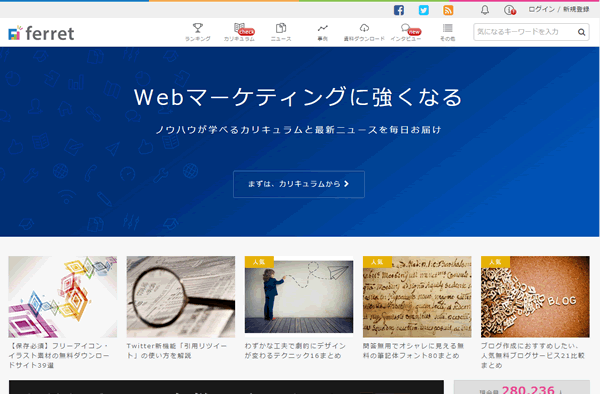The image size is (600, 394).
Task: Click the 新規登録 link
Action: click(576, 10)
